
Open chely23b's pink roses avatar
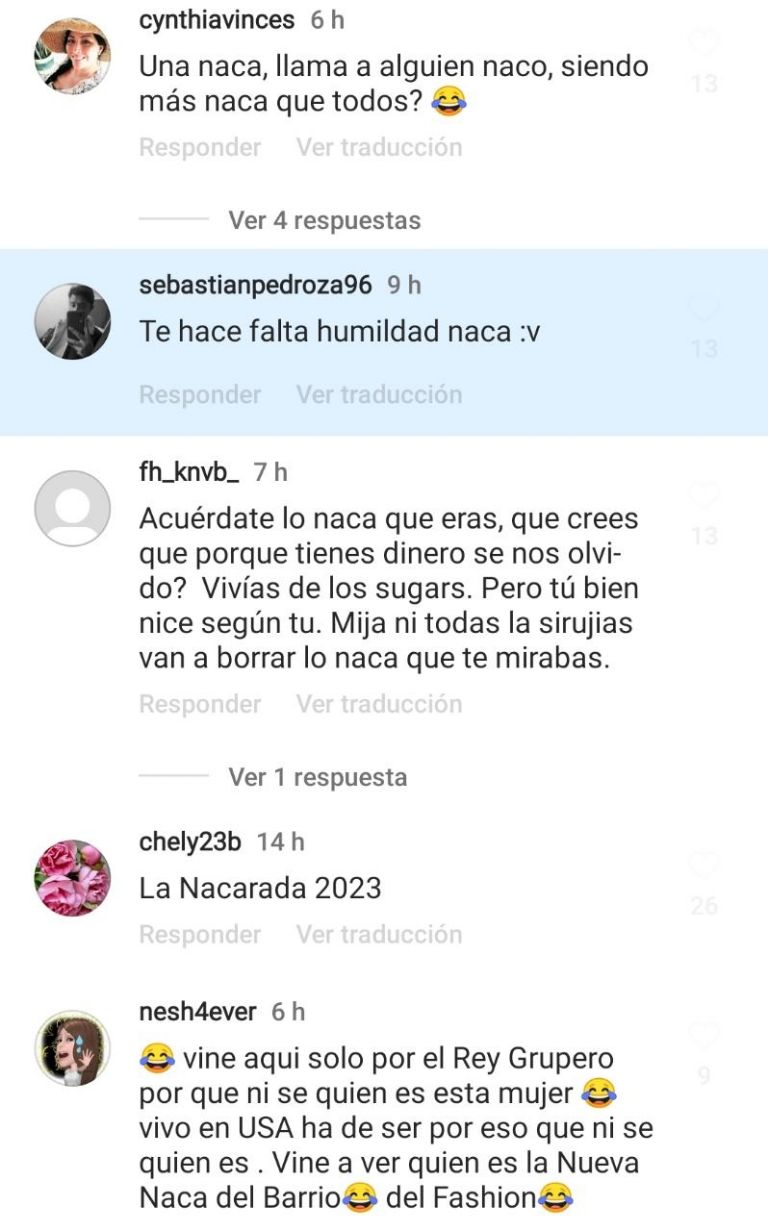(73, 878)
